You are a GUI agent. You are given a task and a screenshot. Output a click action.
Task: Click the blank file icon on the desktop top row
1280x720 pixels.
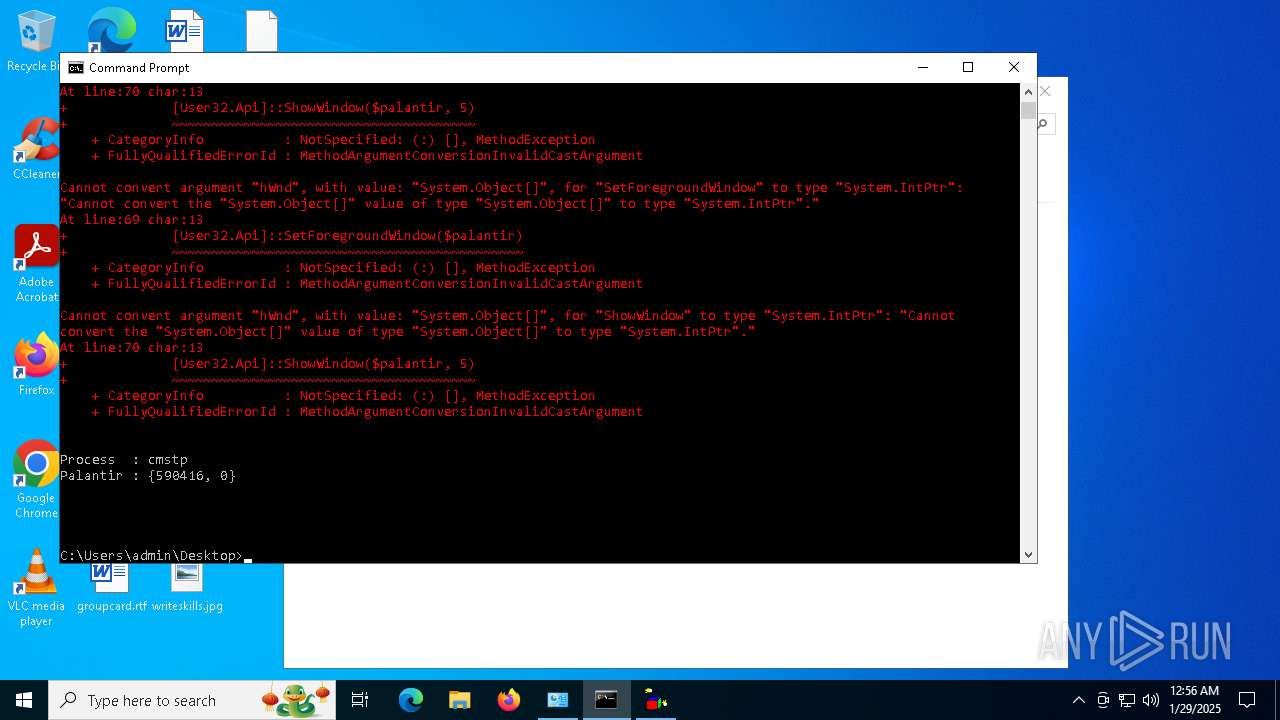pyautogui.click(x=262, y=30)
